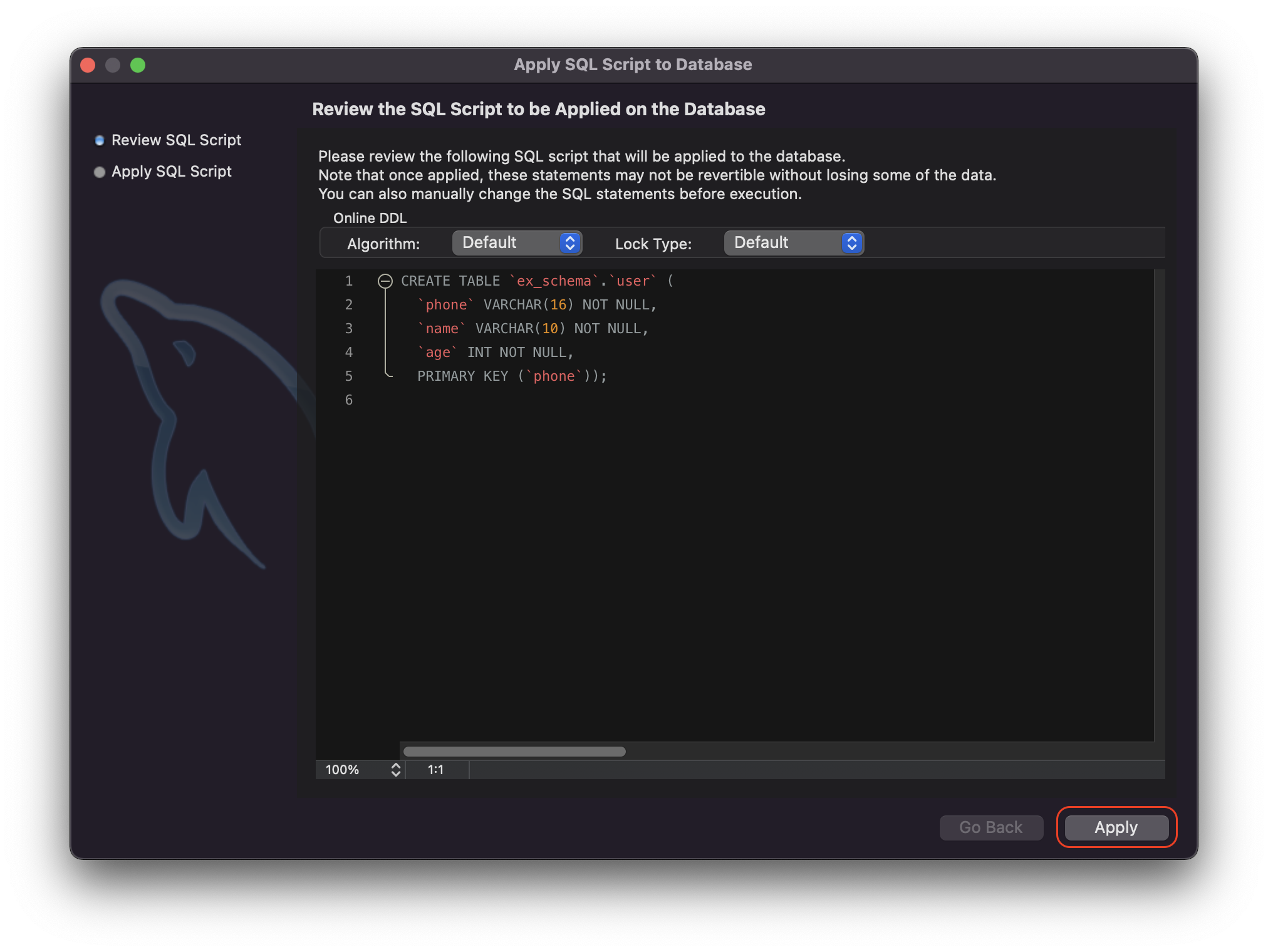Screen dimensions: 1268x952
Task: Click line number 1 in gutter
Action: (348, 281)
